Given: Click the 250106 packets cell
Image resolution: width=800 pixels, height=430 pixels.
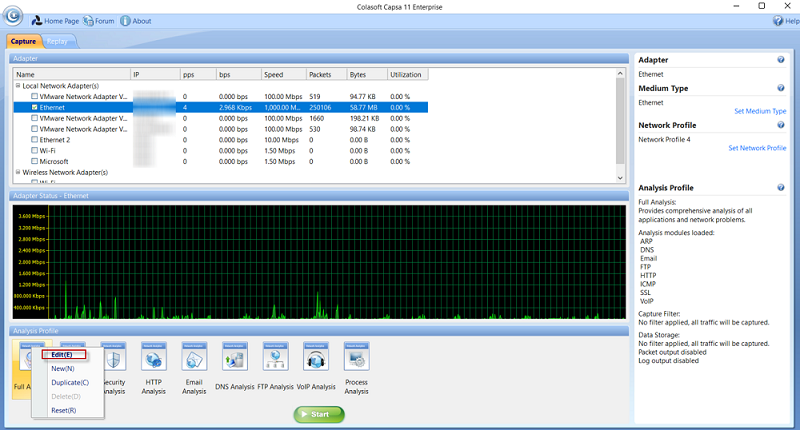Looking at the screenshot, I should click(x=320, y=108).
